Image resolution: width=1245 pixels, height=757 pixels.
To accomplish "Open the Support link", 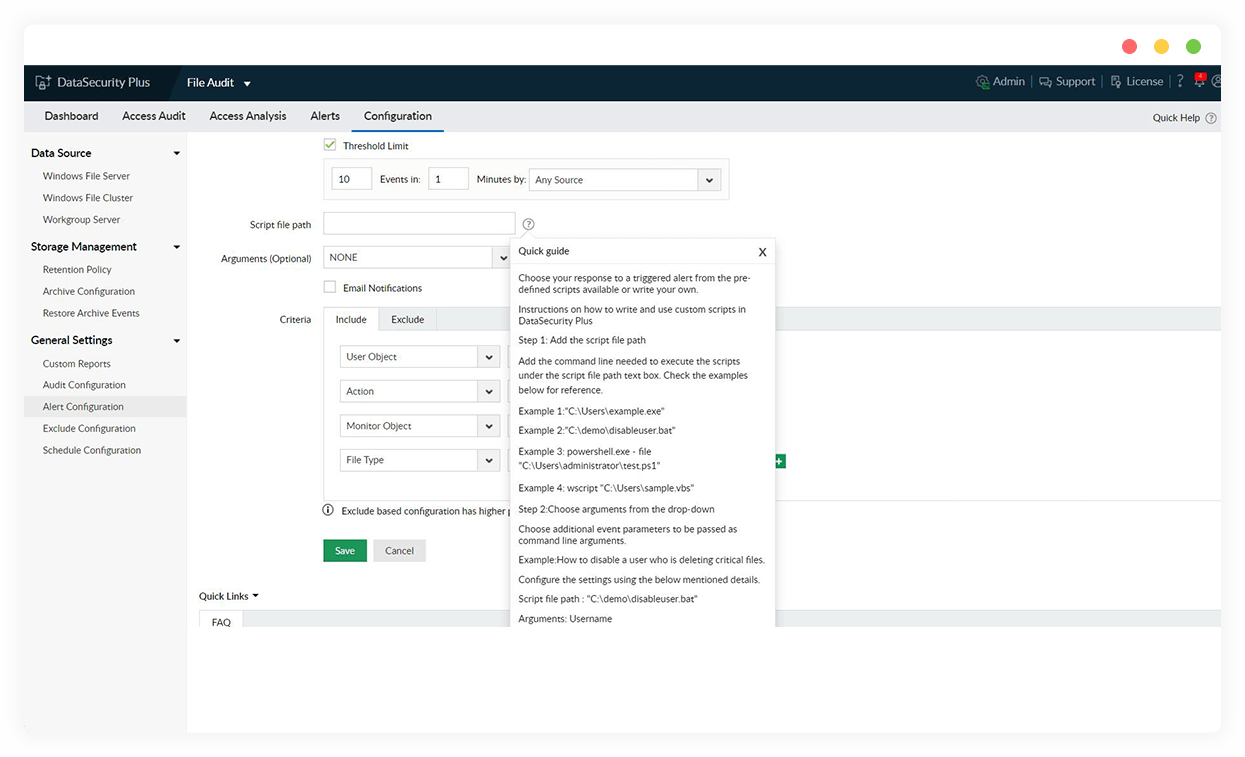I will point(1076,82).
